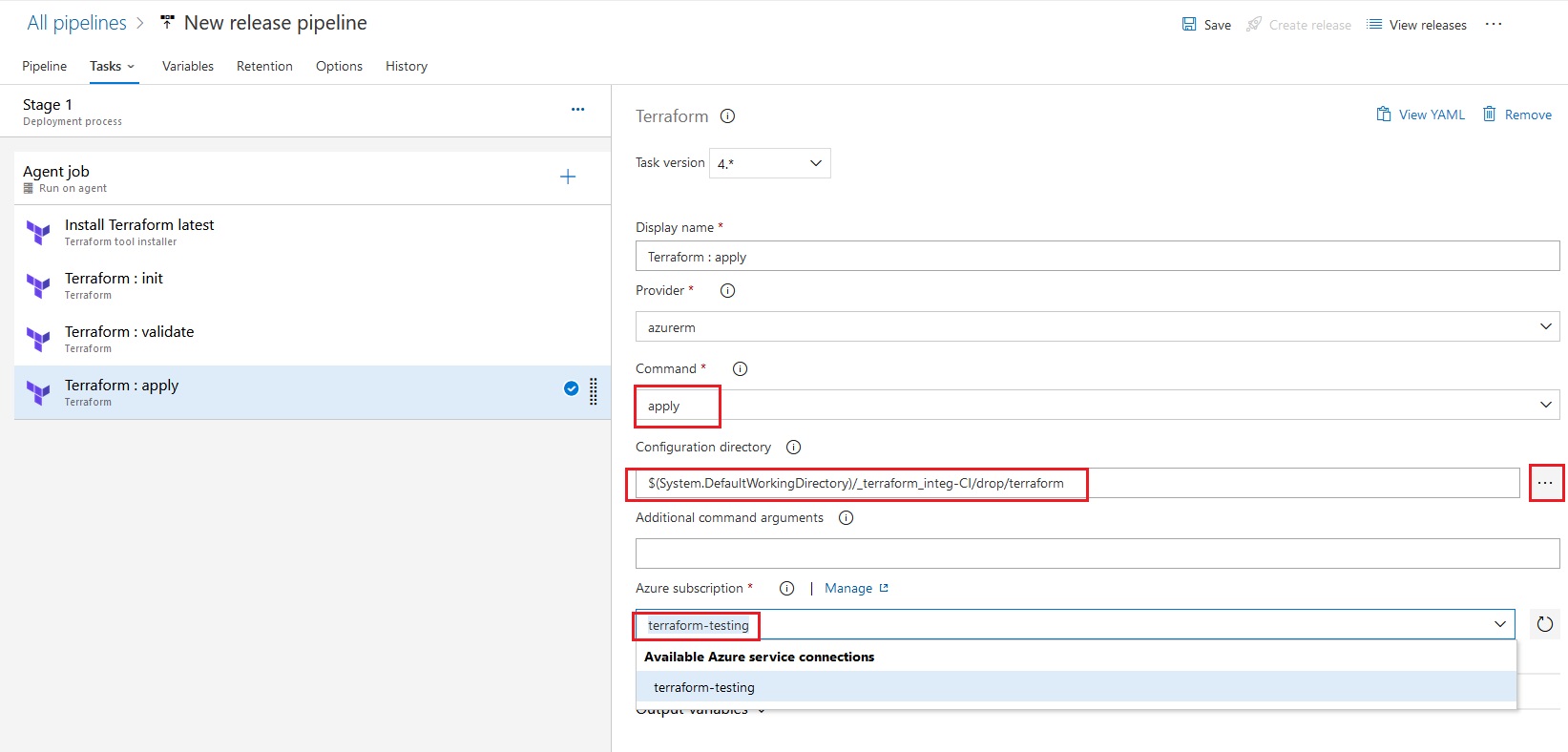Viewport: 1568px width, 752px height.
Task: Click the Terraform : init task icon
Action: [38, 285]
